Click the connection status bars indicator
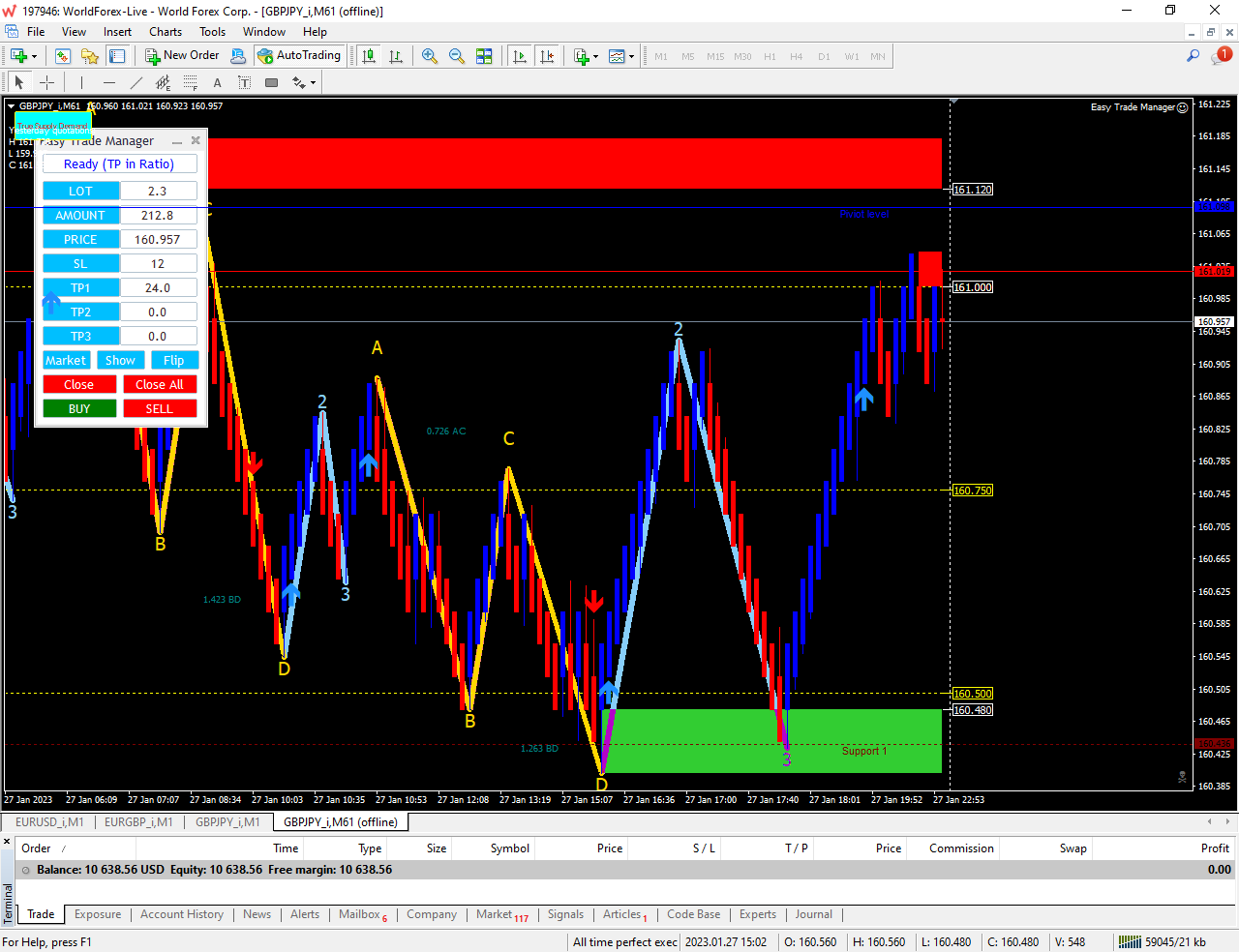Screen dimensions: 1239x952 [1130, 942]
